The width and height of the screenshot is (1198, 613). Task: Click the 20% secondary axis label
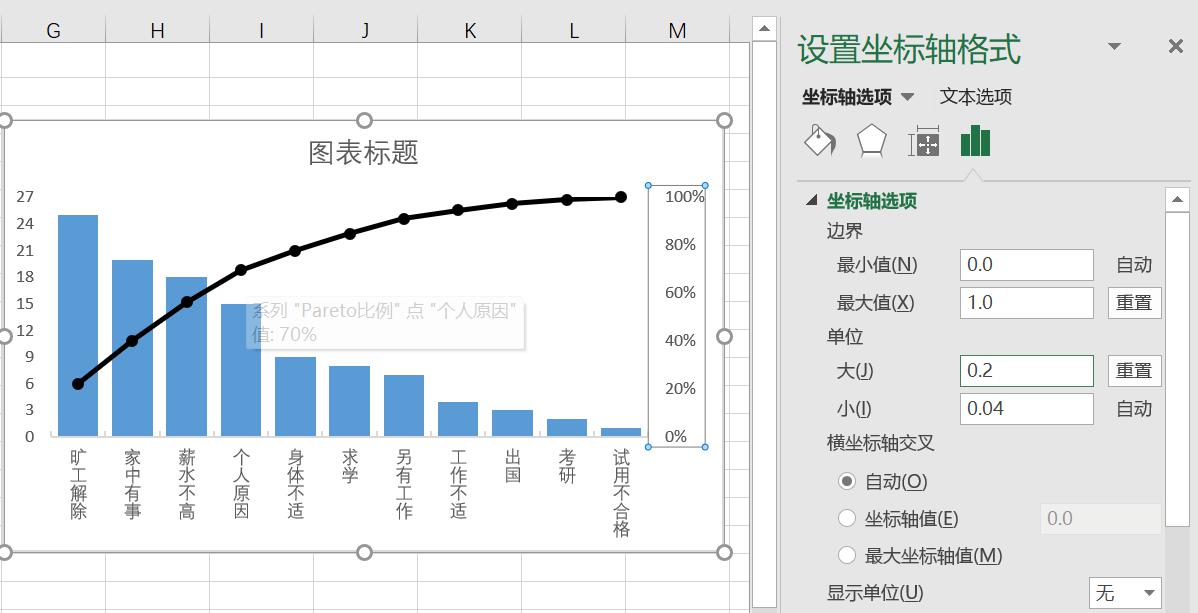pyautogui.click(x=681, y=389)
